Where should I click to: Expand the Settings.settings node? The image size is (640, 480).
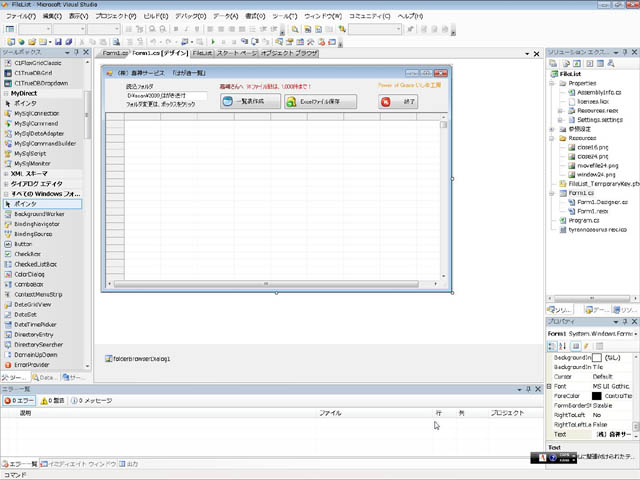click(x=560, y=120)
